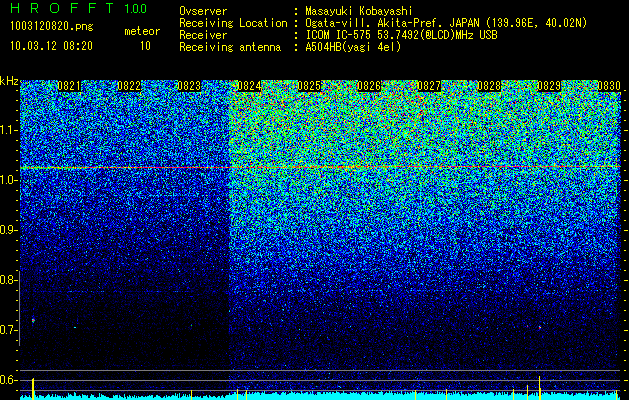The height and width of the screenshot is (400, 629).
Task: Click the kHz axis unit label
Action: [x=9, y=81]
